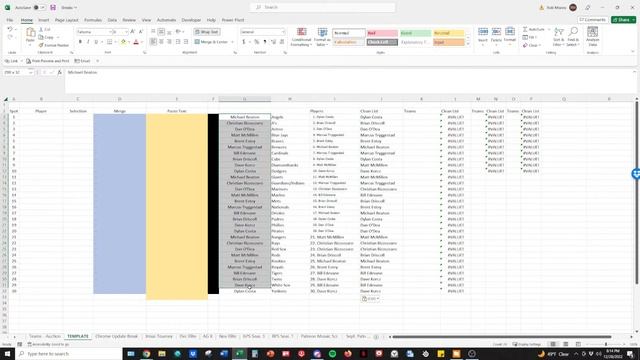640x360 pixels.
Task: Open the Fill Color dropdown arrow
Action: (129, 42)
